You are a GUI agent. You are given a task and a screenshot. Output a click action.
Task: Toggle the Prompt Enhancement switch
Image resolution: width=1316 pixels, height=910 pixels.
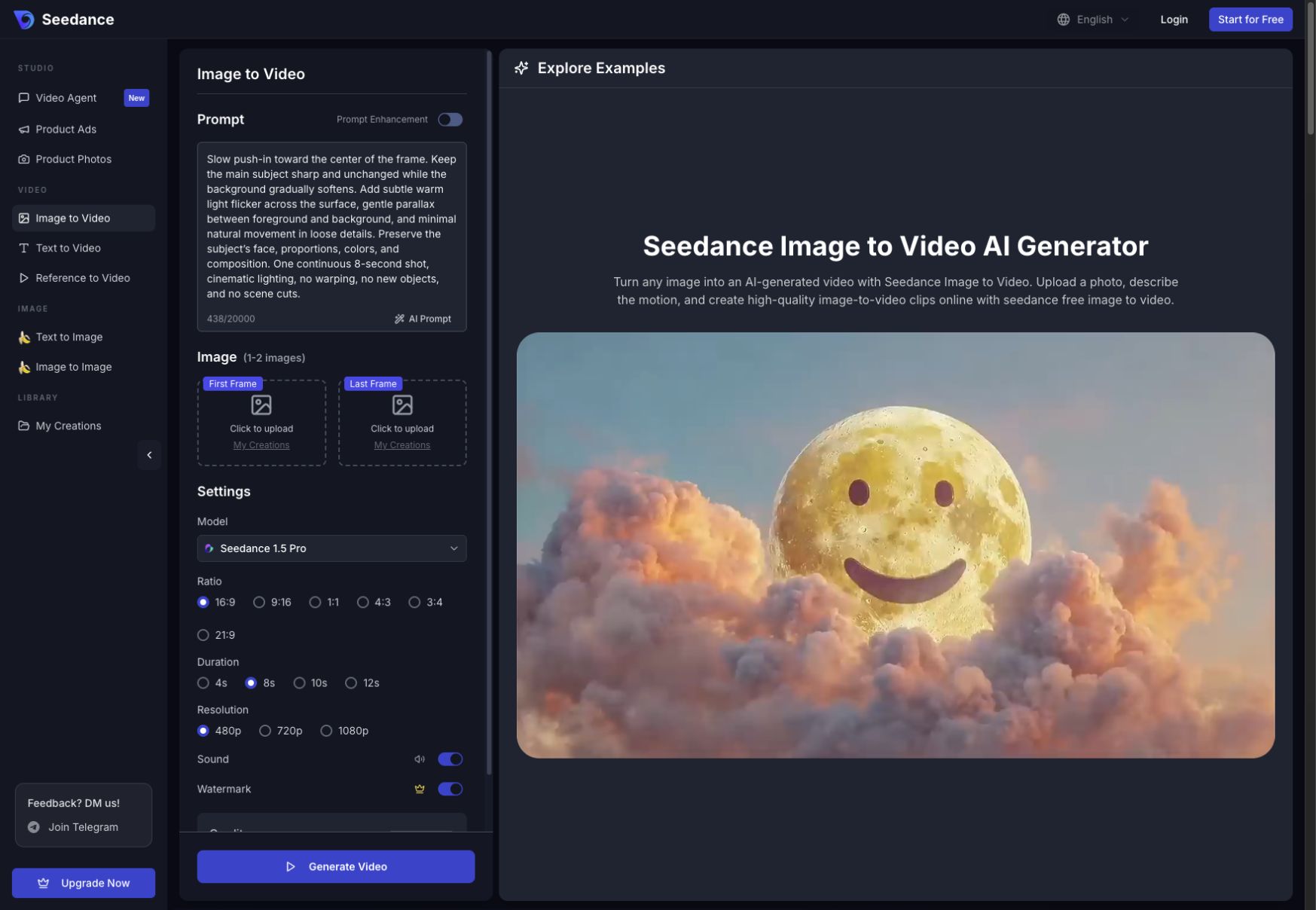point(450,120)
